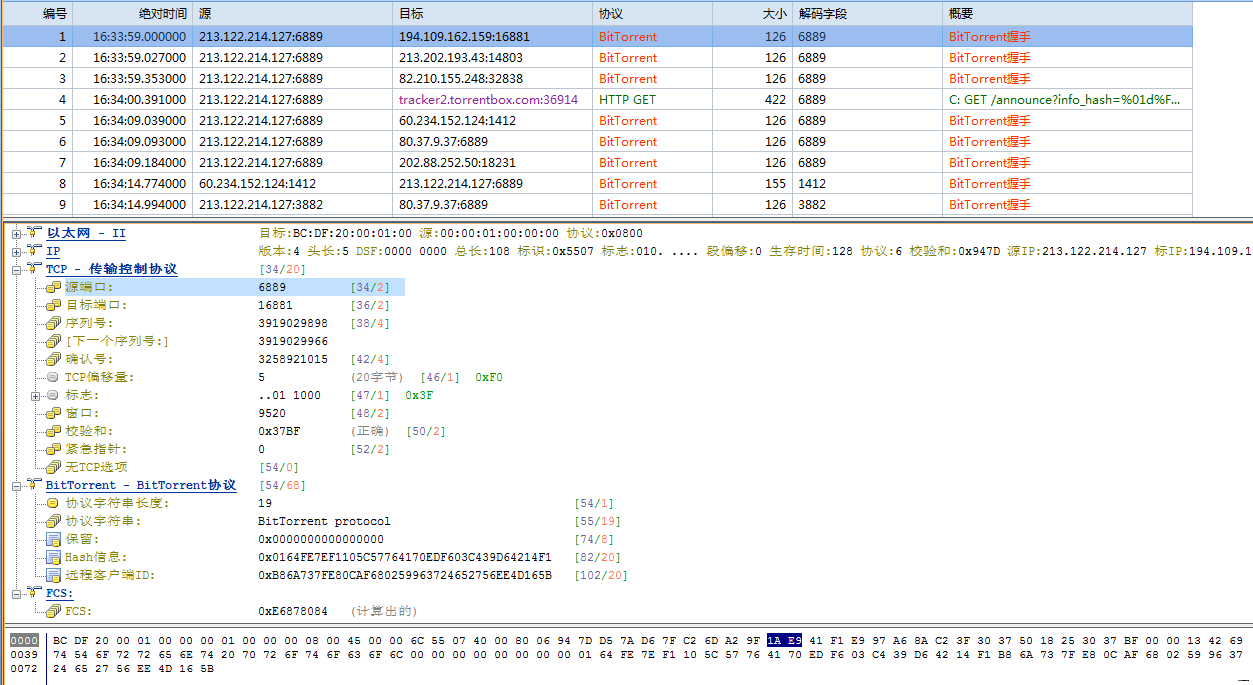Sort packets by 绝对时间 column header
Image resolution: width=1253 pixels, height=685 pixels.
[x=162, y=14]
